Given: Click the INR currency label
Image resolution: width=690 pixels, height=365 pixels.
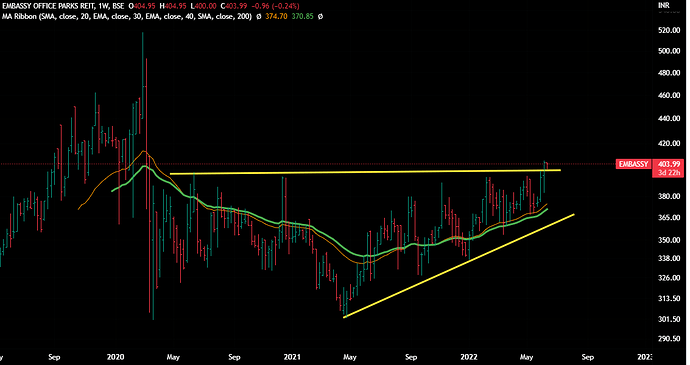Looking at the screenshot, I should coord(664,5).
